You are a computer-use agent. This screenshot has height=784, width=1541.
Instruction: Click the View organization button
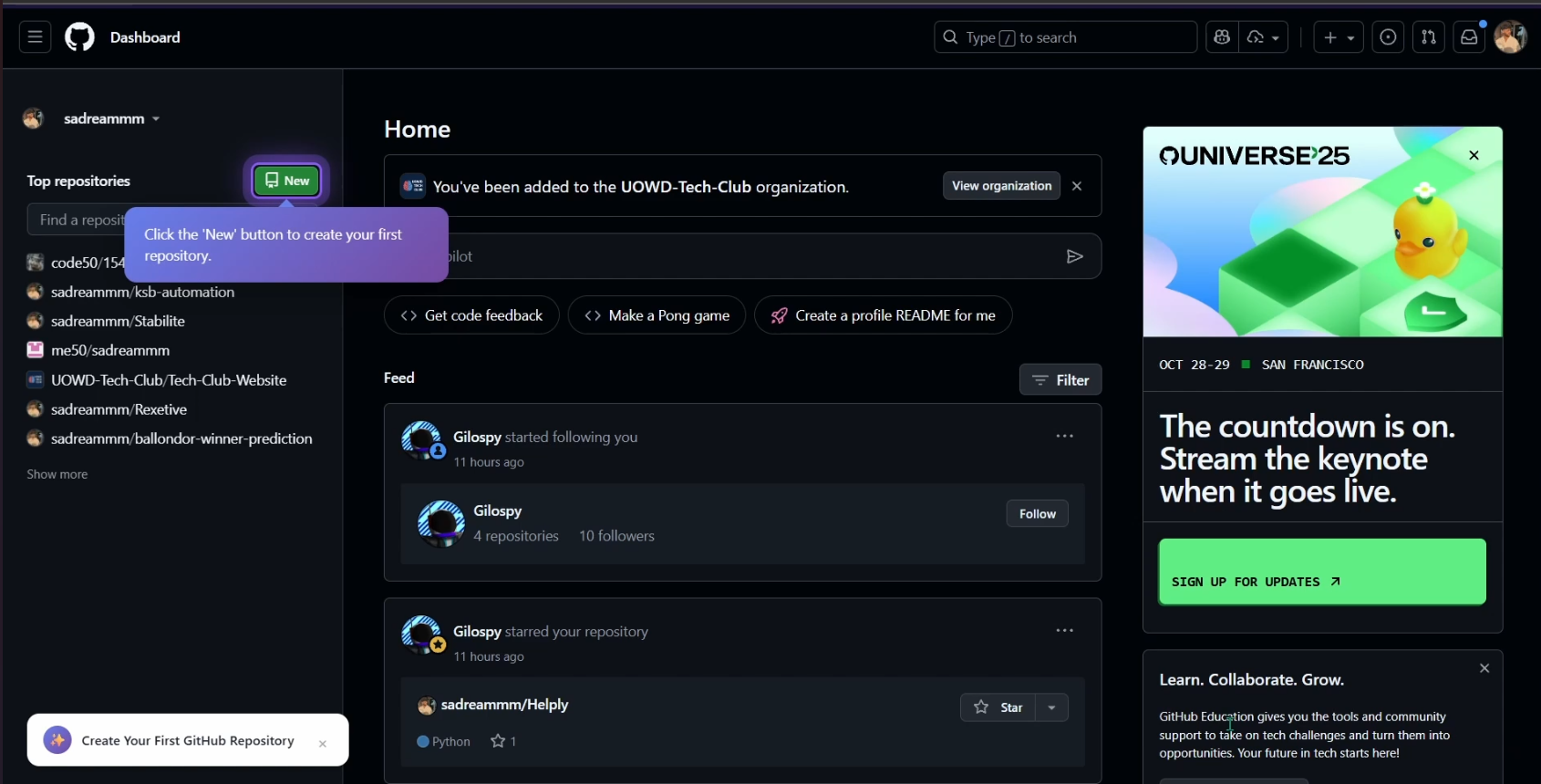coord(1001,186)
